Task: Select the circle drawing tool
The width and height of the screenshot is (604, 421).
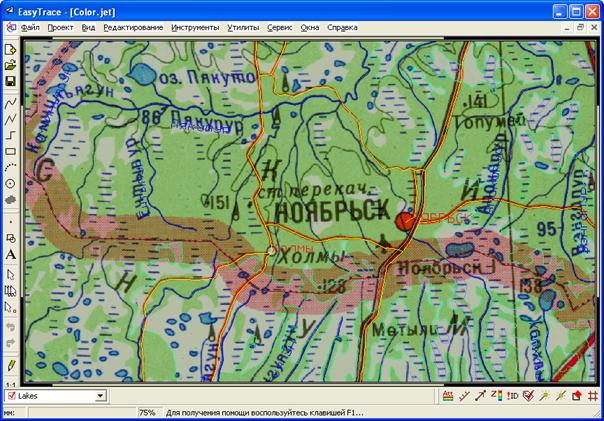Action: click(x=10, y=184)
